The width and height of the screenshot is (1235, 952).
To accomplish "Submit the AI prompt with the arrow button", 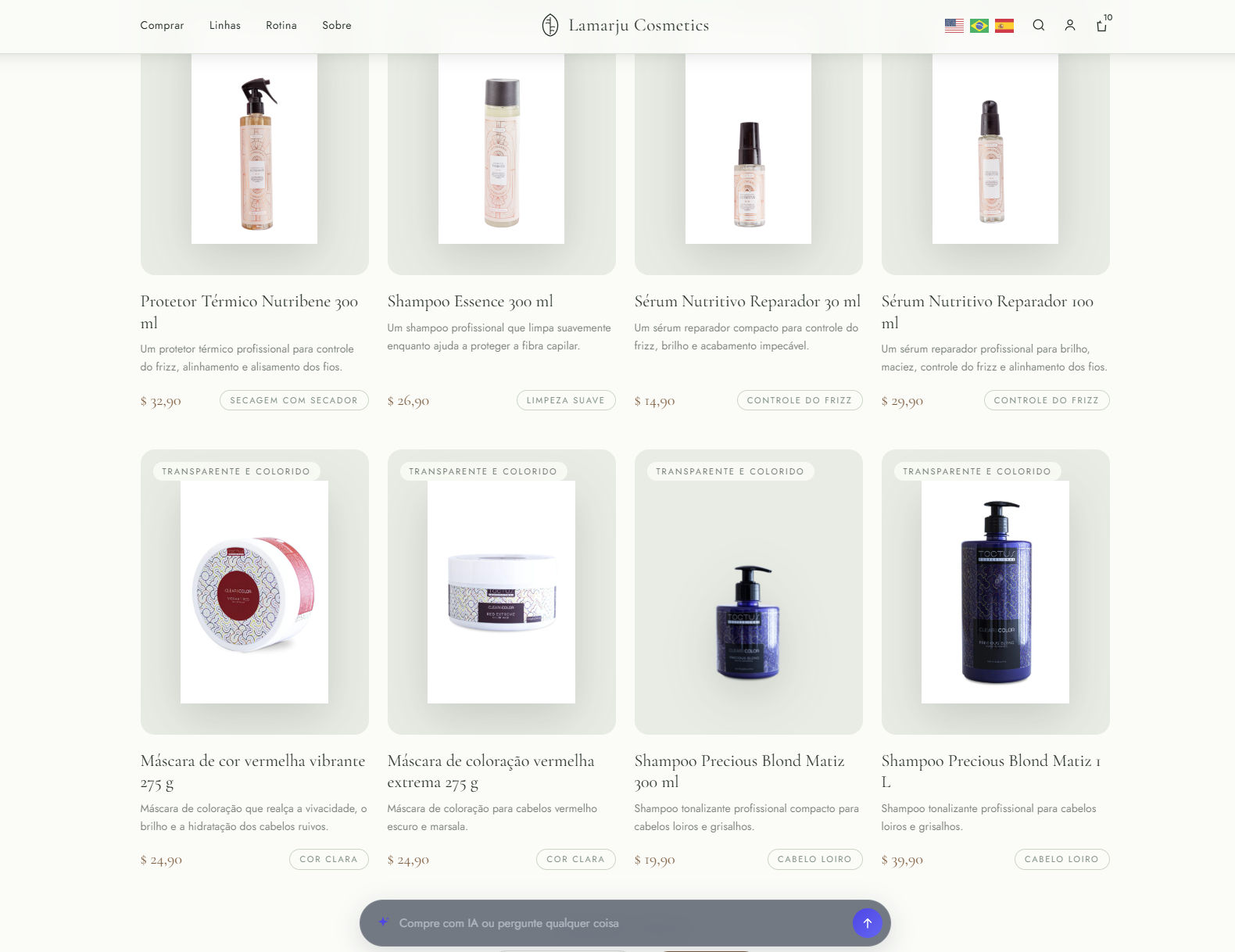I will pos(867,923).
